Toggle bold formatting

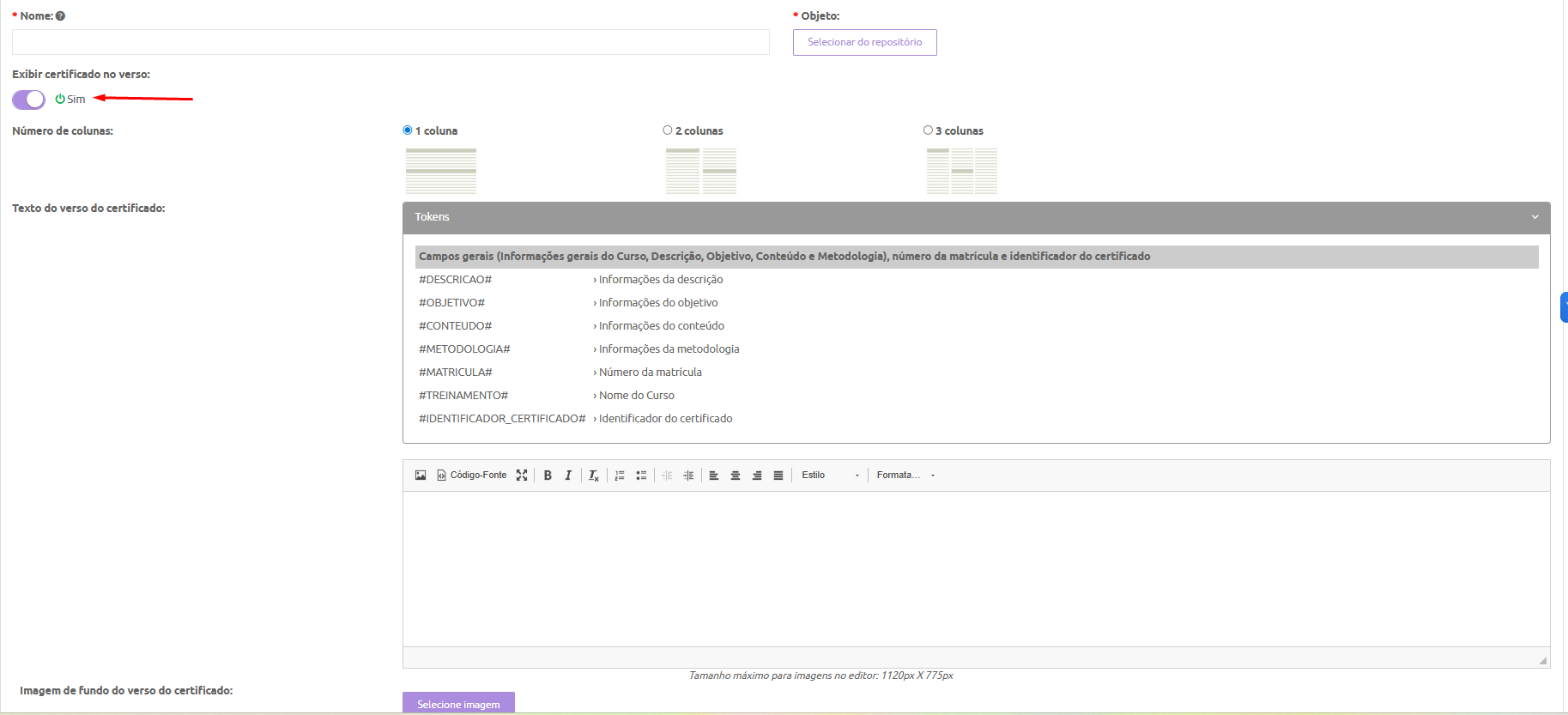[548, 476]
